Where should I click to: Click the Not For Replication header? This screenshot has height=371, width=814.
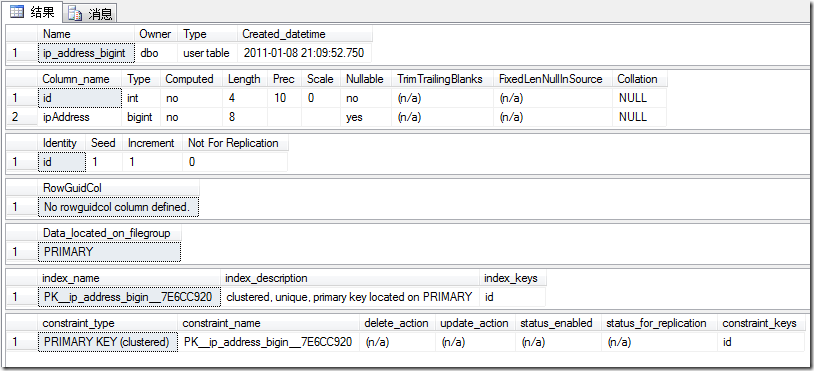[x=235, y=143]
